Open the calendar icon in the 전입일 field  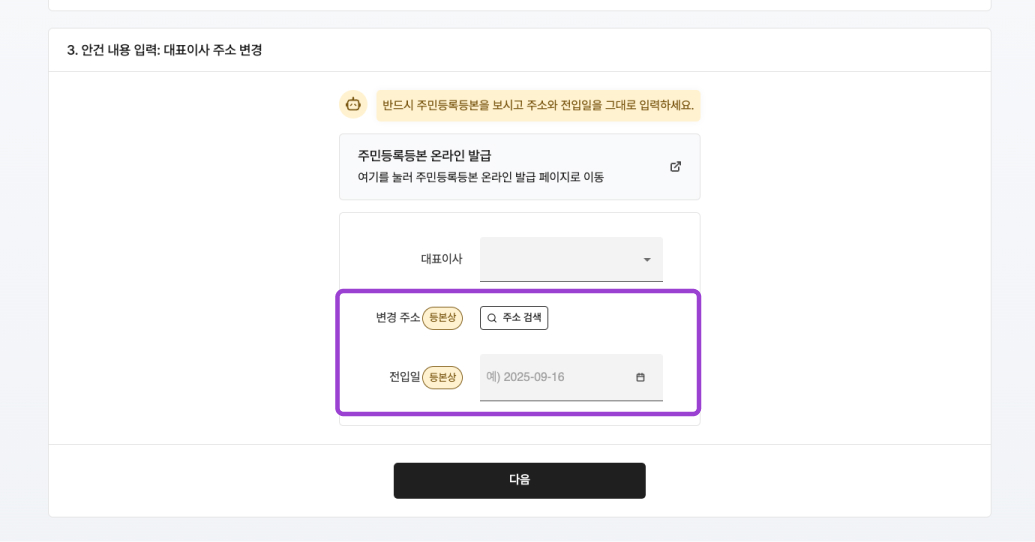(640, 377)
